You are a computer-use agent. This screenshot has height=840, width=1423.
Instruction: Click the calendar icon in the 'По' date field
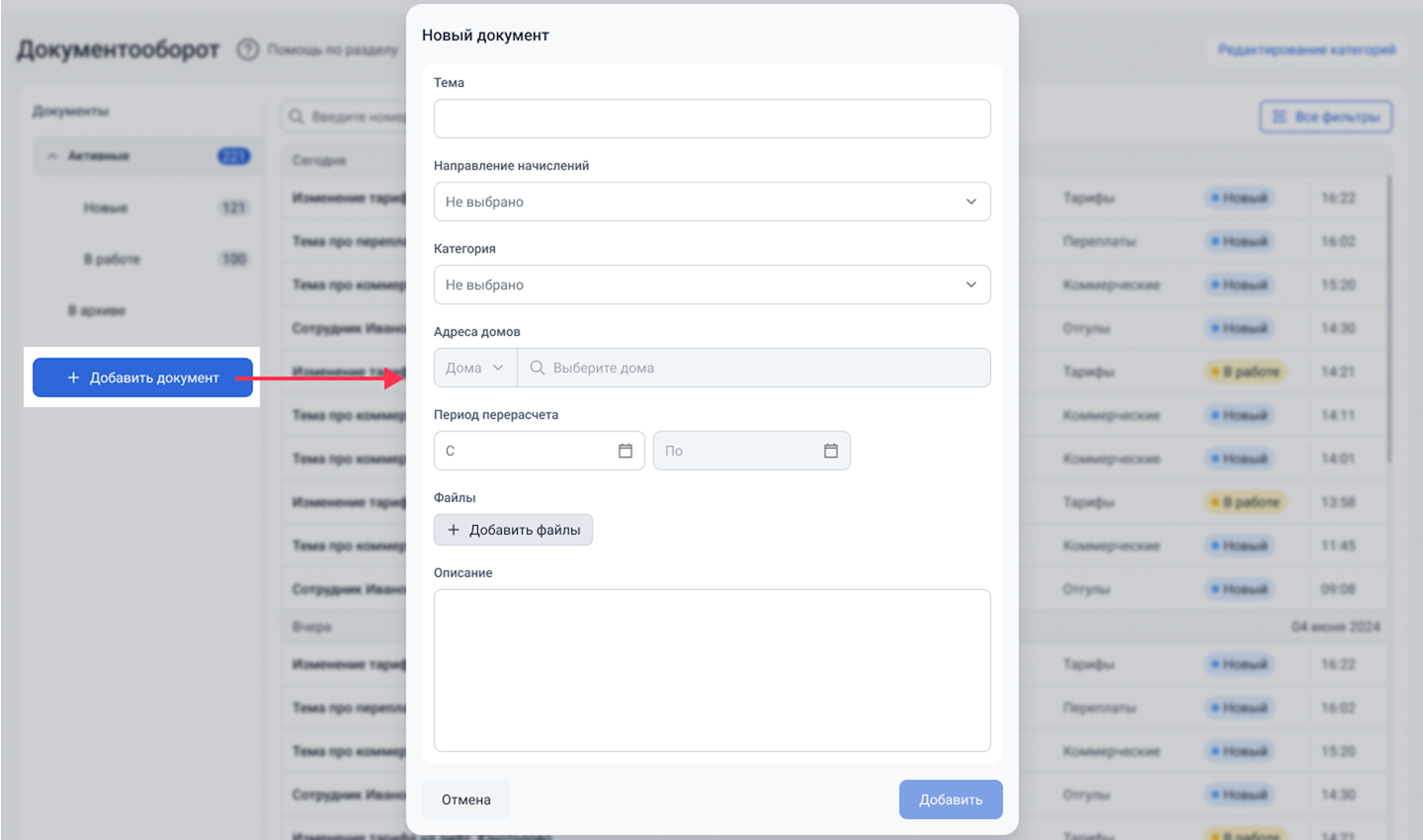[x=831, y=451]
